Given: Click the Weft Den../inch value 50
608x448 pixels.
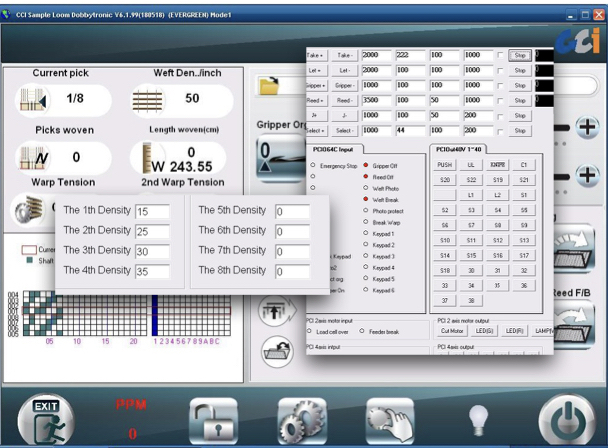Looking at the screenshot, I should [x=192, y=98].
